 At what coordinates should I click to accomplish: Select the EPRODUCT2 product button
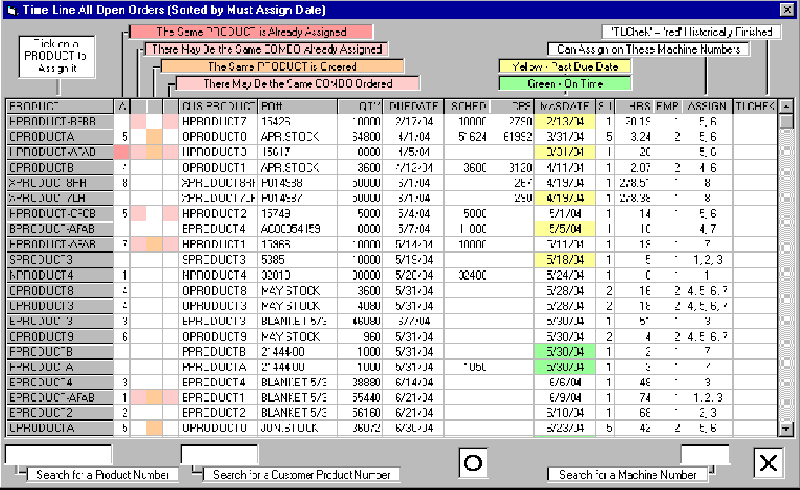[60, 413]
